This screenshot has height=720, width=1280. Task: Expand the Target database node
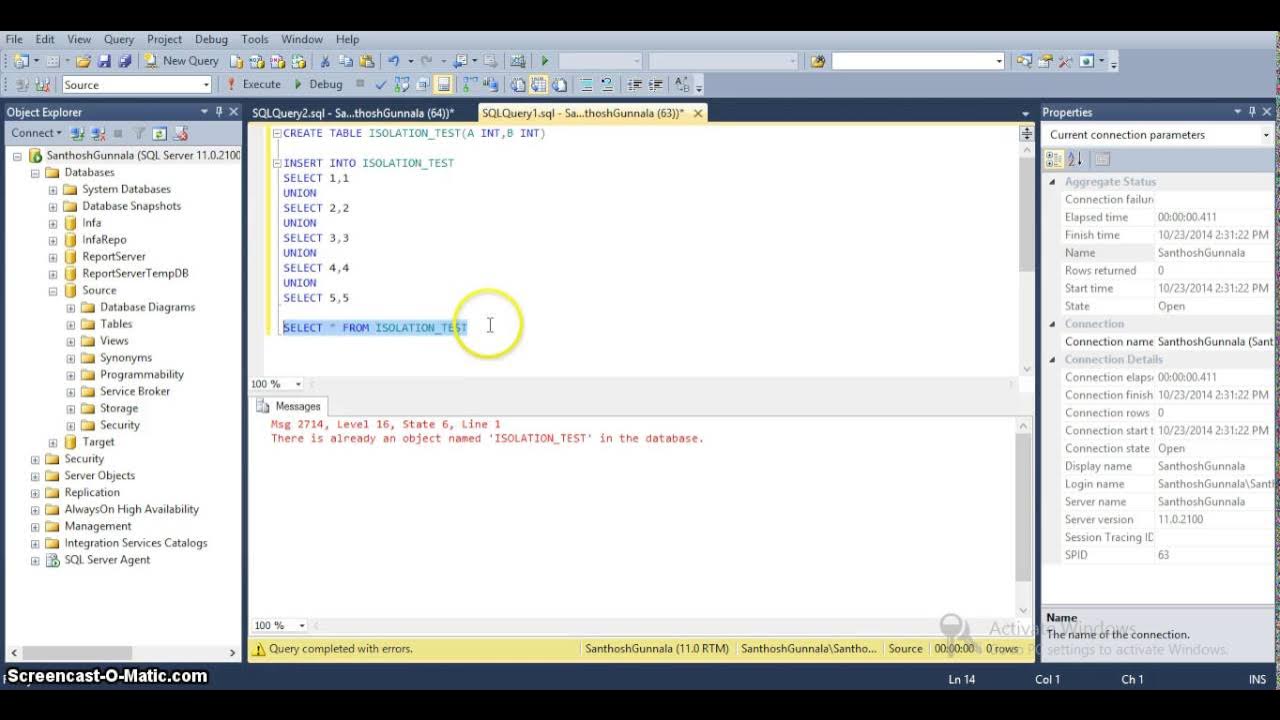(x=54, y=442)
